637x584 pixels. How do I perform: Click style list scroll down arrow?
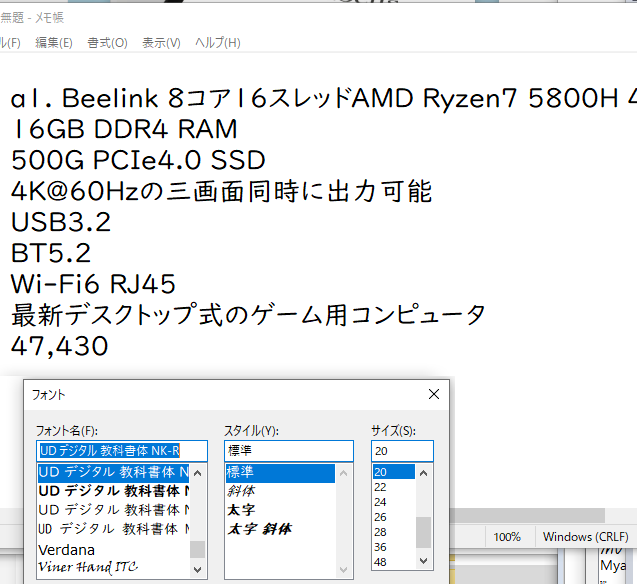click(343, 569)
